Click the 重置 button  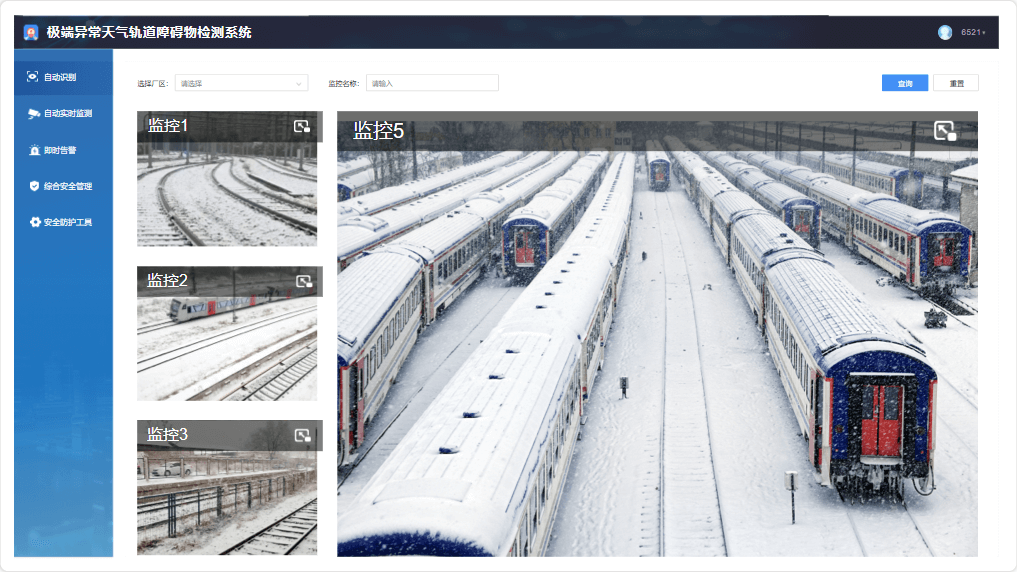955,83
